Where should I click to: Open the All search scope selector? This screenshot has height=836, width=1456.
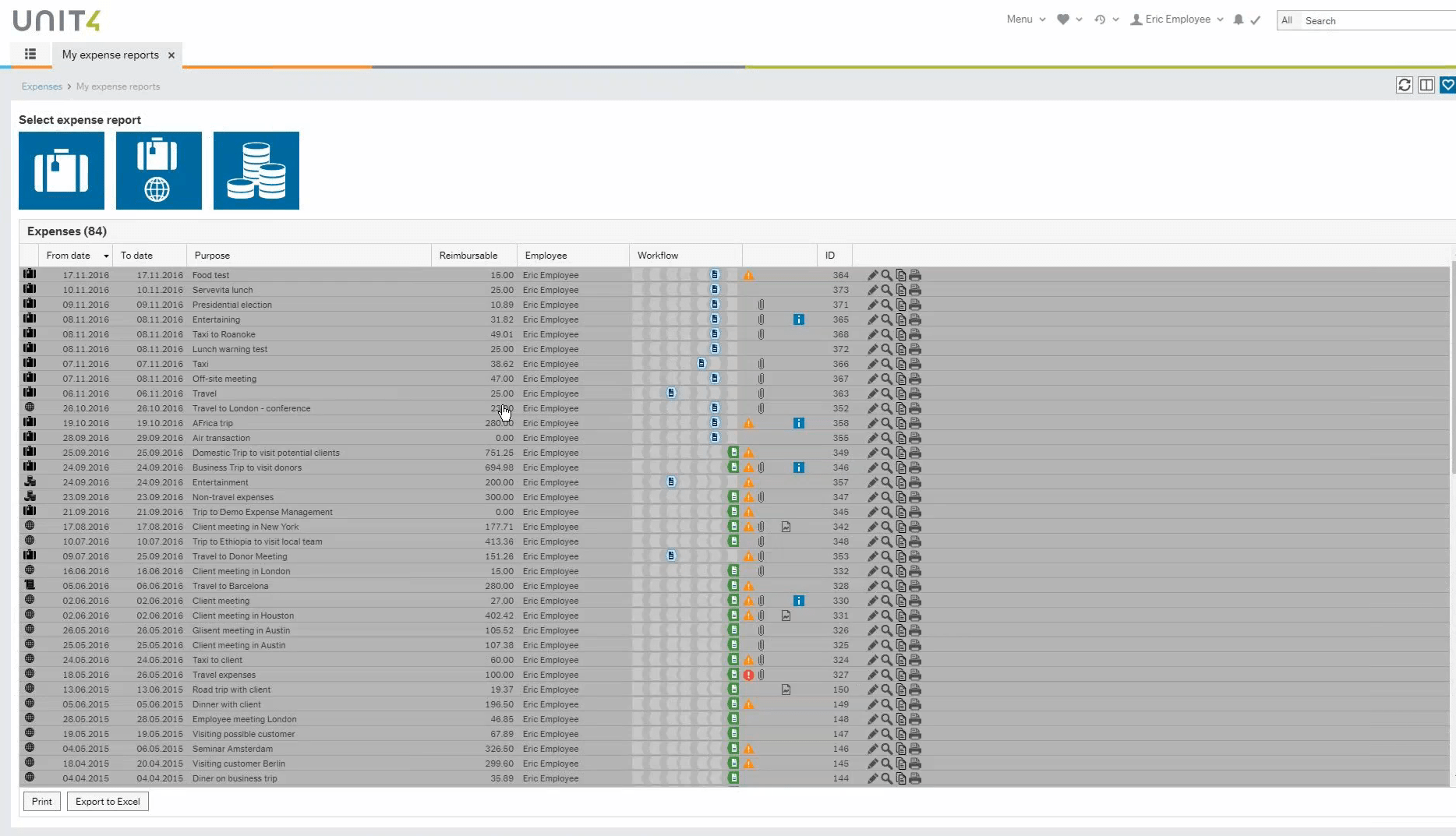[1287, 21]
